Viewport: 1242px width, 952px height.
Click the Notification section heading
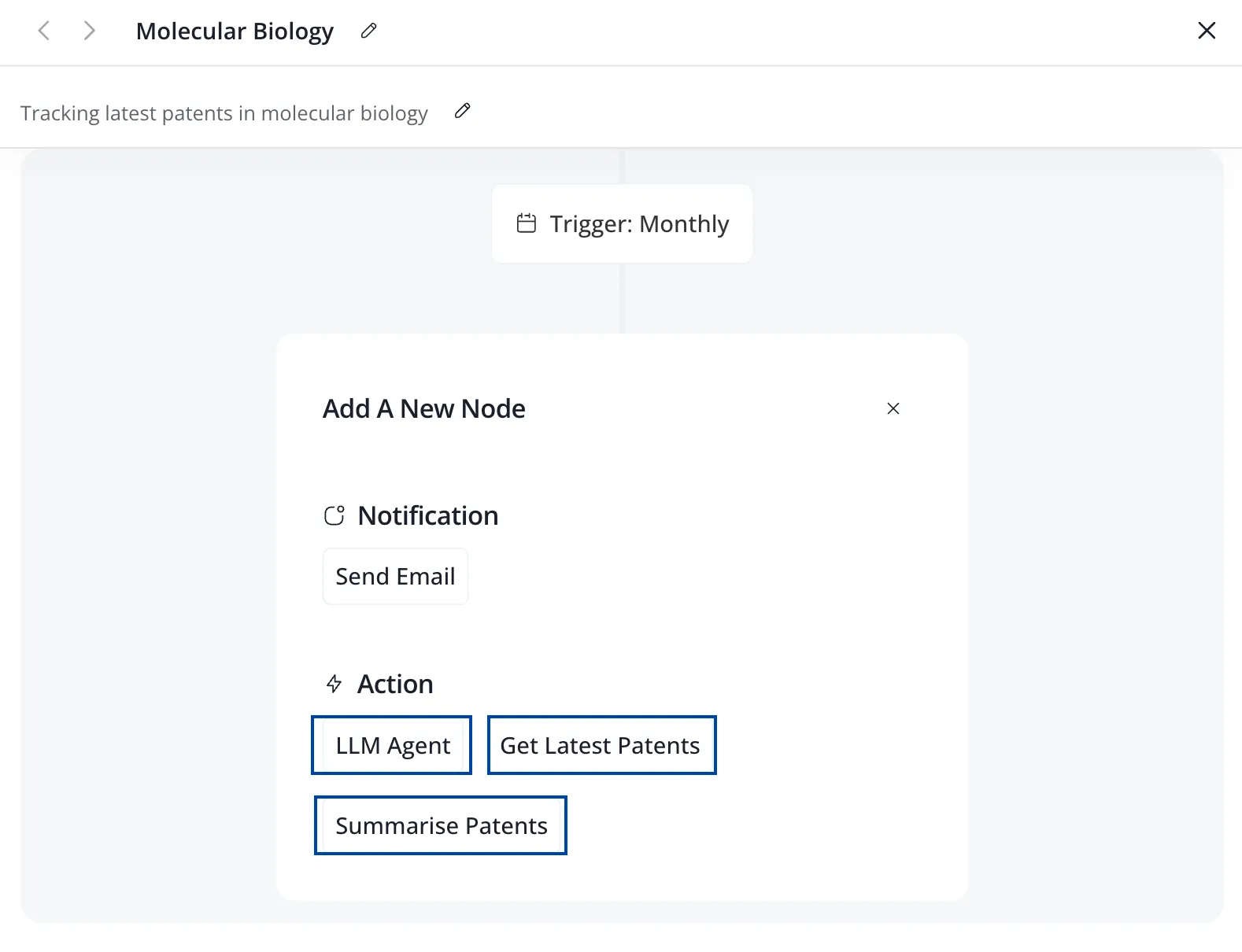click(428, 516)
